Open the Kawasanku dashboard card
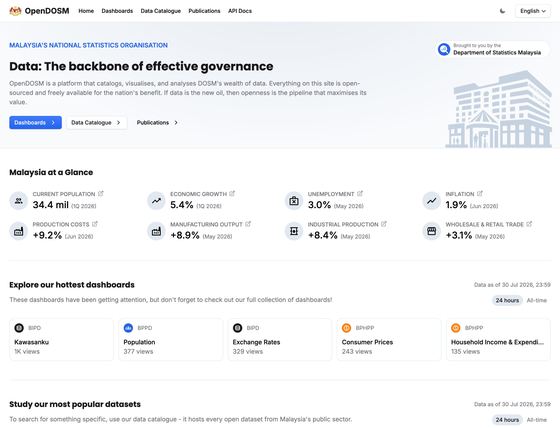Image resolution: width=560 pixels, height=428 pixels. coord(61,339)
